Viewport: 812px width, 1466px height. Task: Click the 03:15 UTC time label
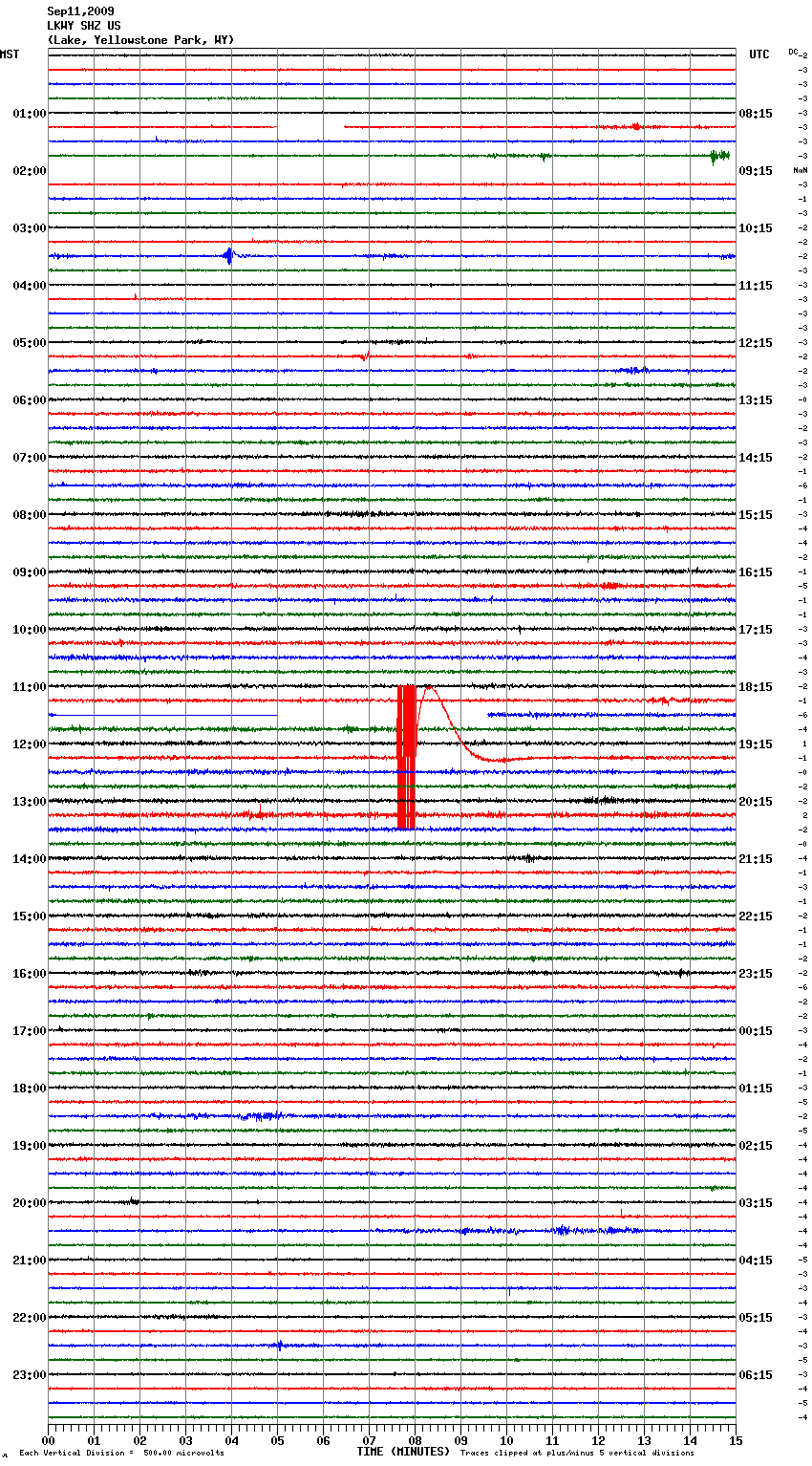756,1203
